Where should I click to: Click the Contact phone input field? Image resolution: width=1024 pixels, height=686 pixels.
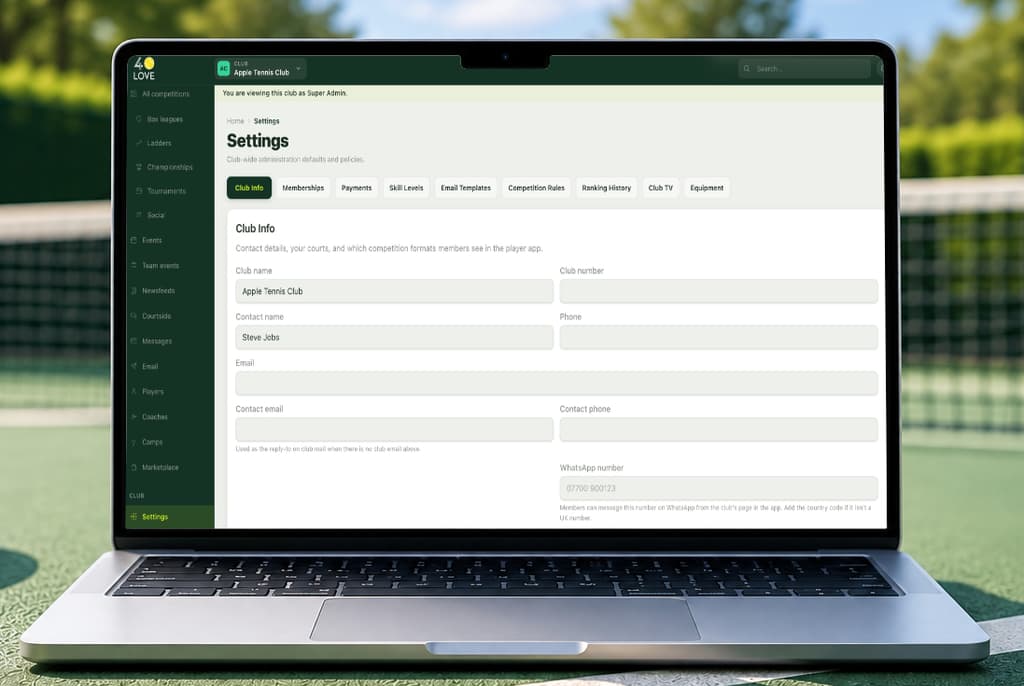[x=718, y=430]
